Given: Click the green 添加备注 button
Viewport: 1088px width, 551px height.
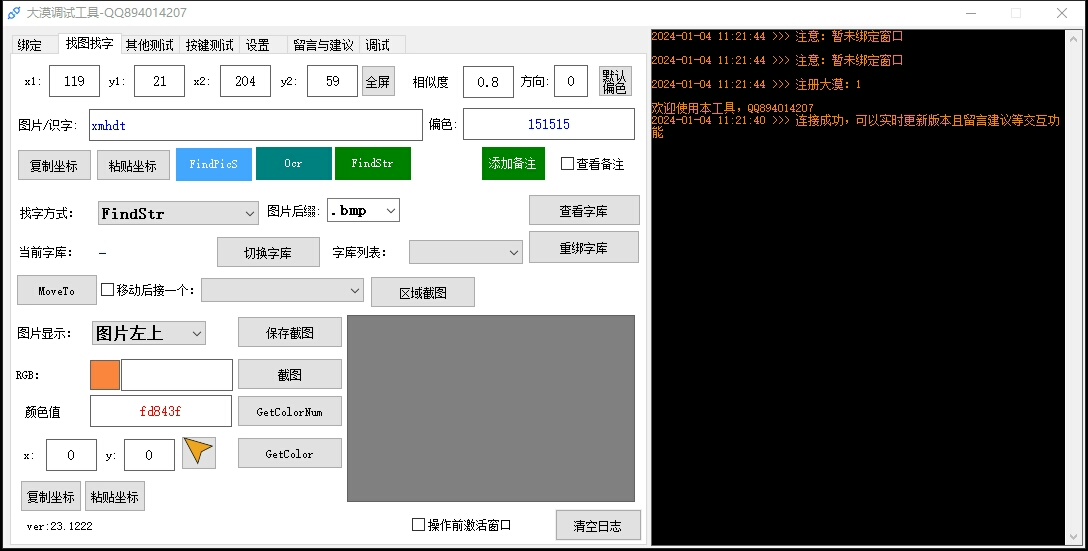Looking at the screenshot, I should (x=513, y=164).
